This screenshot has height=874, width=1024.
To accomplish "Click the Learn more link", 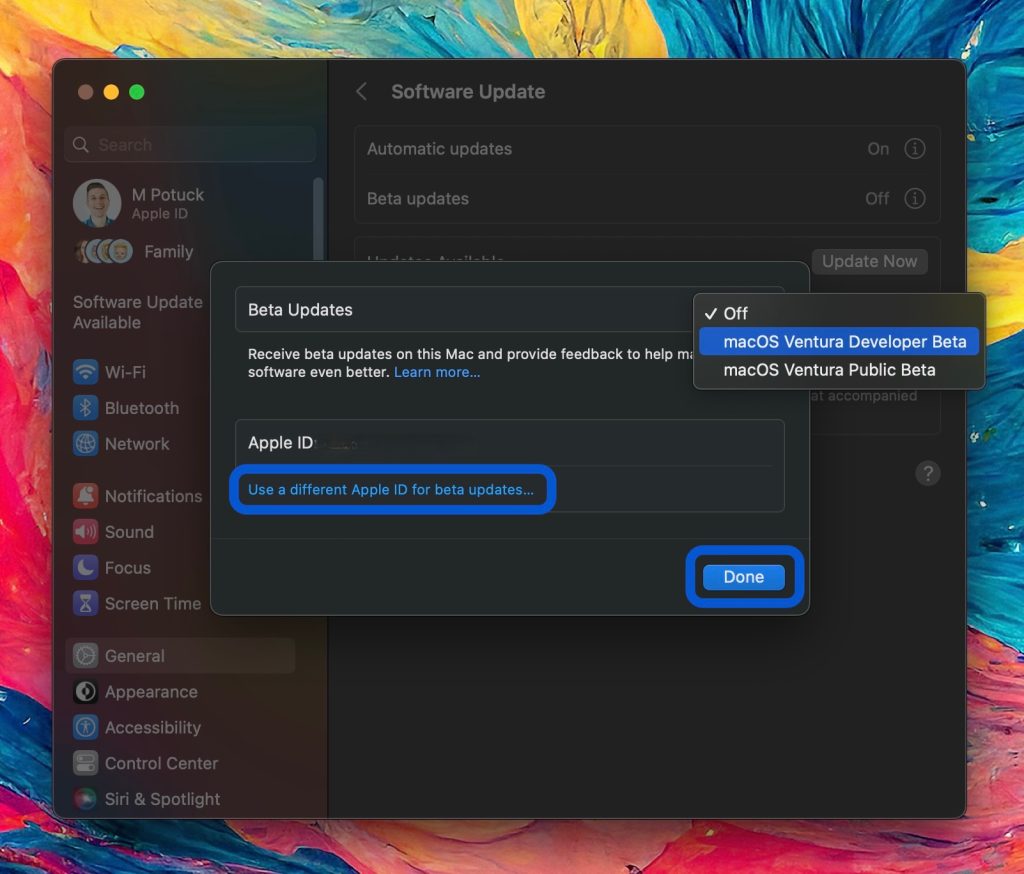I will point(437,372).
